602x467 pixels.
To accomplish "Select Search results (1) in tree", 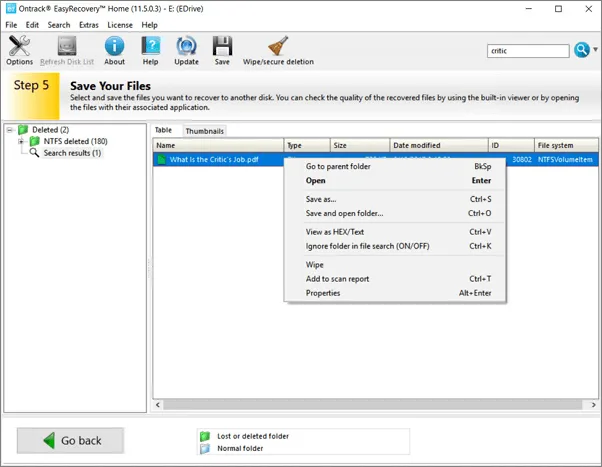I will coord(71,153).
